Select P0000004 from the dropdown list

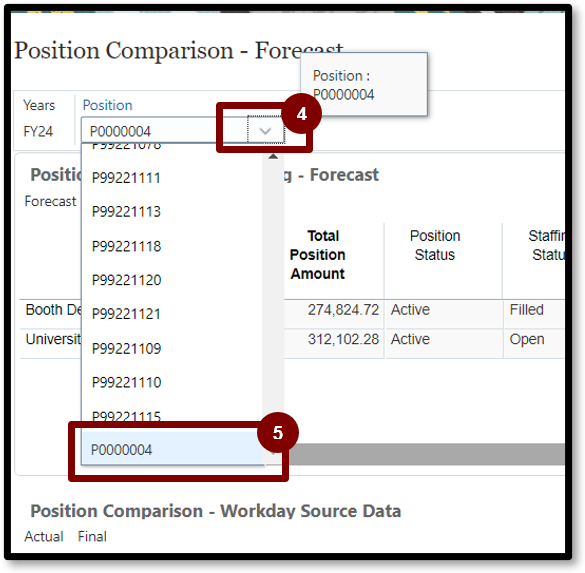click(x=172, y=449)
